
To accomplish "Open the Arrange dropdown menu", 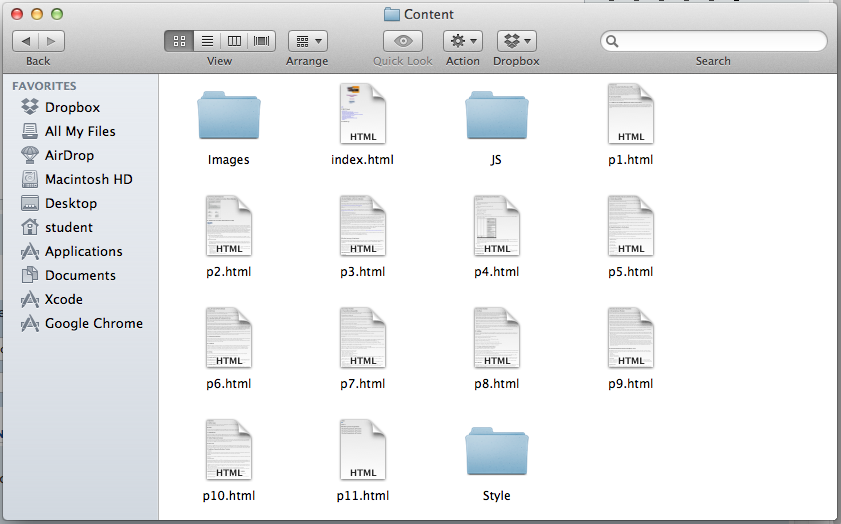I will click(x=307, y=41).
